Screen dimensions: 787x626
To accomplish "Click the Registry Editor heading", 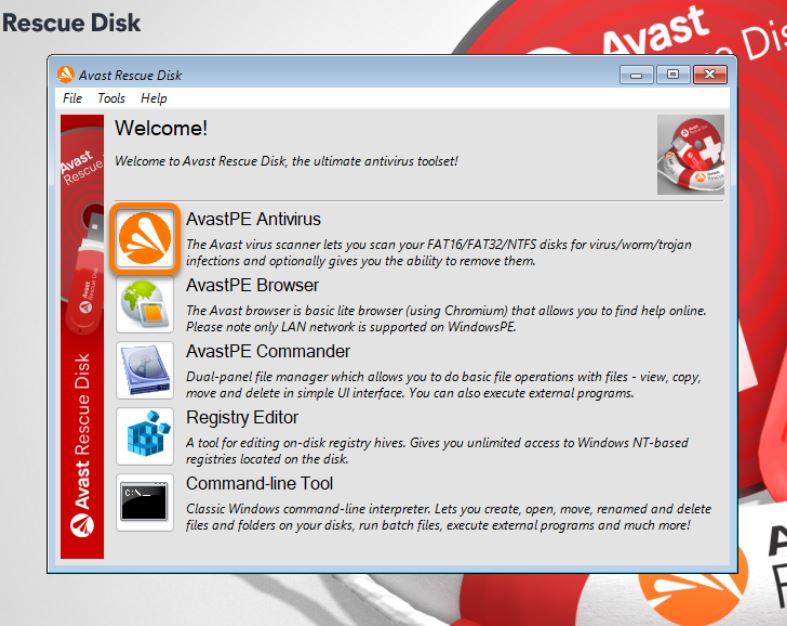I will pos(242,418).
